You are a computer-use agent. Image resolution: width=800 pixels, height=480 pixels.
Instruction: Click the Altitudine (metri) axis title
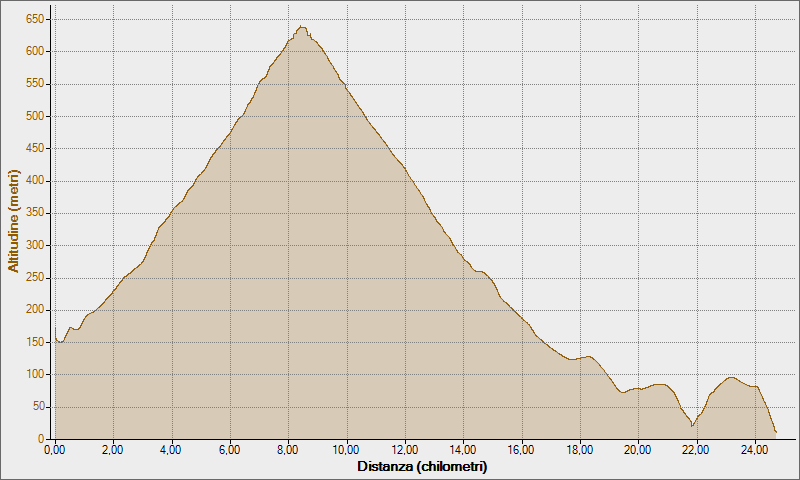[x=13, y=222]
